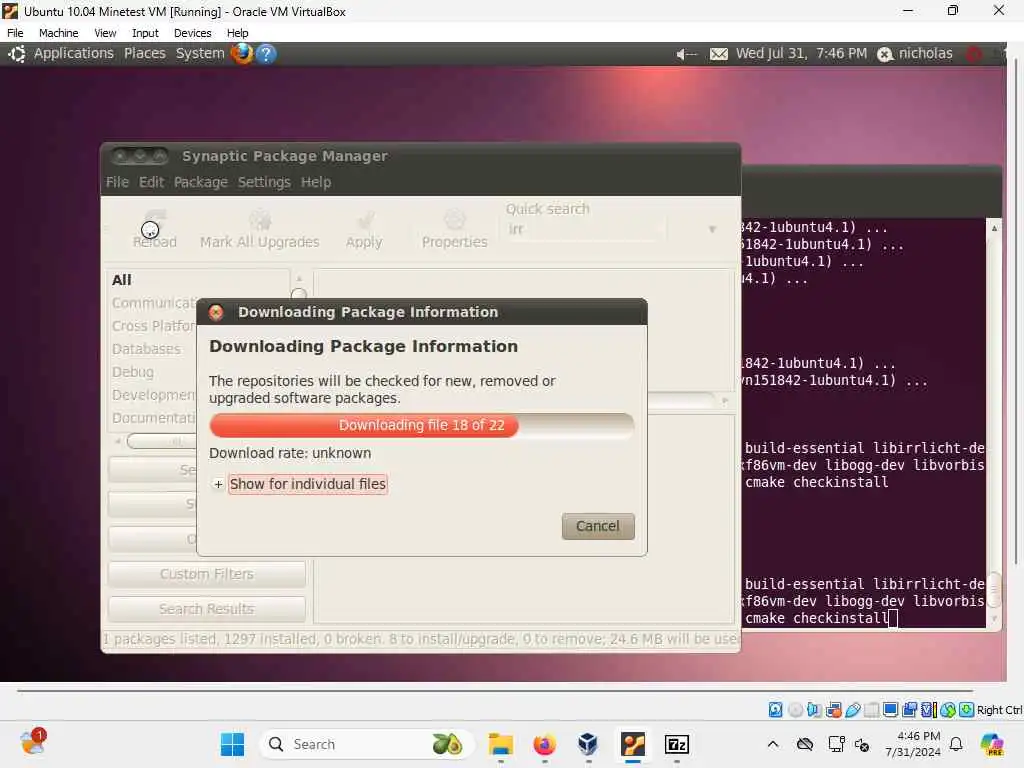Close the Downloading Package Information dialog

(x=216, y=312)
